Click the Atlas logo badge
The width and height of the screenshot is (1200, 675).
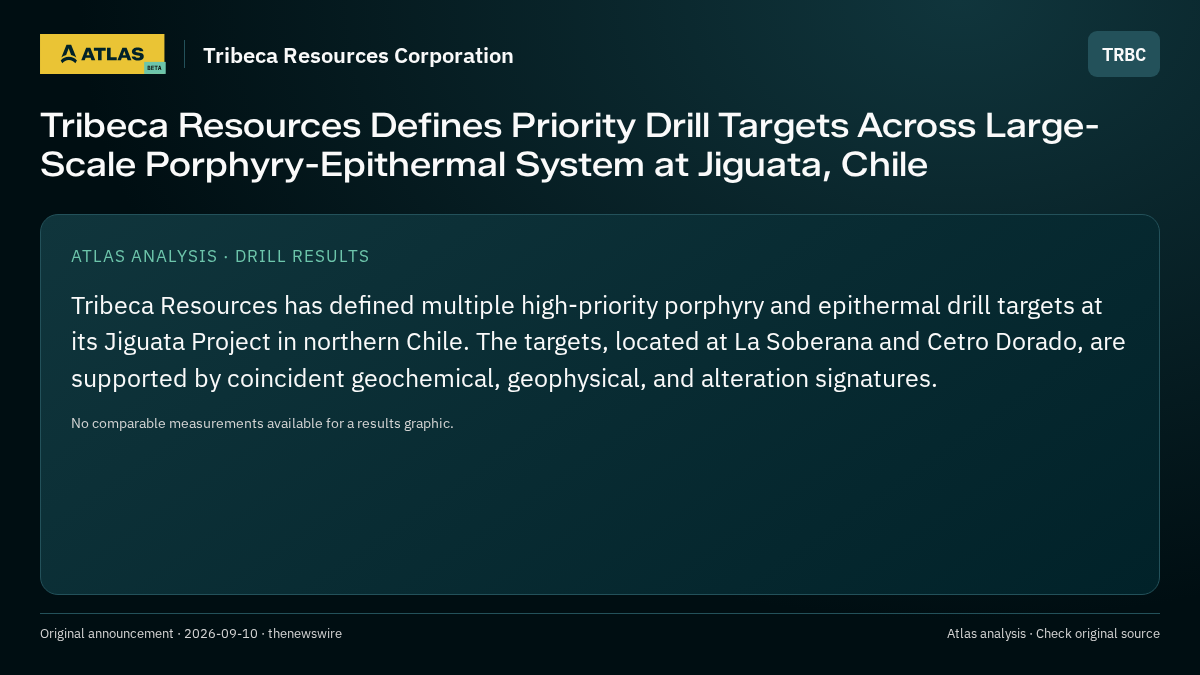pos(102,54)
